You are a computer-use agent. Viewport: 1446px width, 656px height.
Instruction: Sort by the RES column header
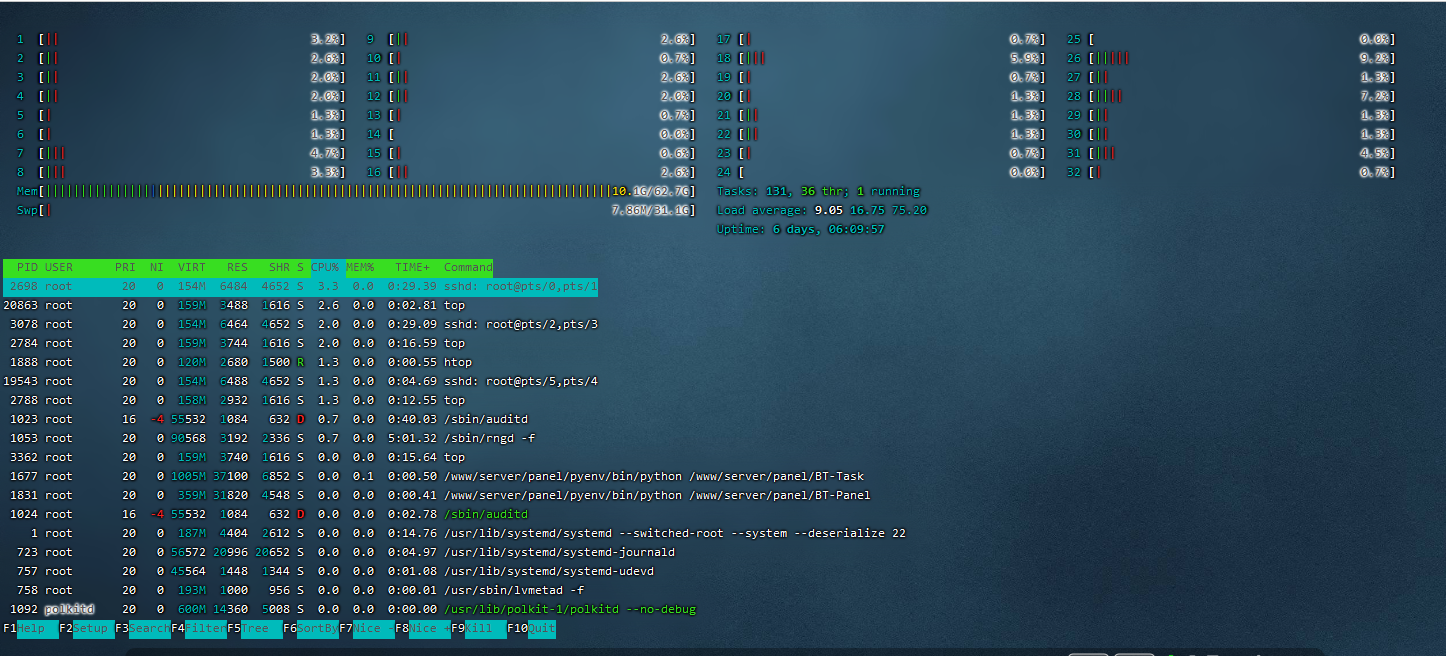[237, 267]
